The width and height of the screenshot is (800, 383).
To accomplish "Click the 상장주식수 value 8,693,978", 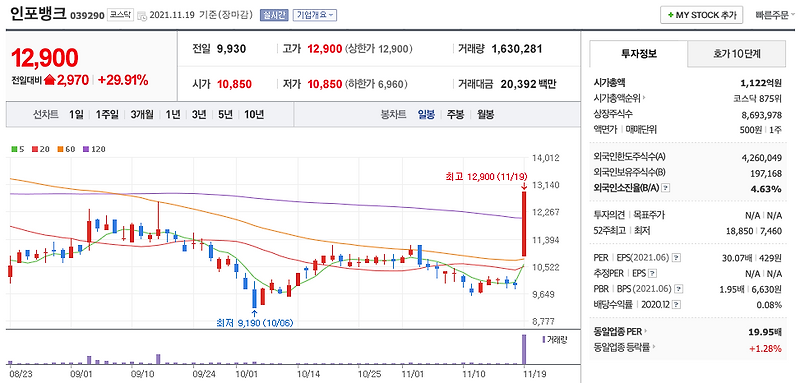I will [x=762, y=114].
